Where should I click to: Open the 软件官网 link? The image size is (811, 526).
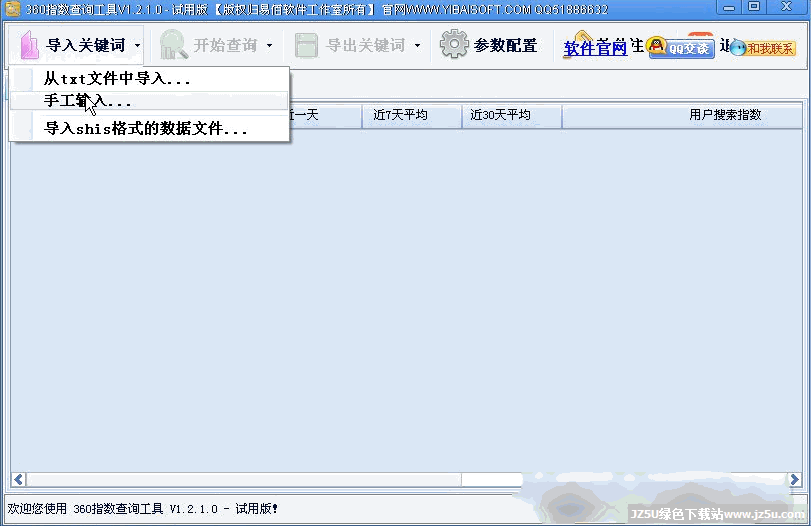click(x=595, y=48)
